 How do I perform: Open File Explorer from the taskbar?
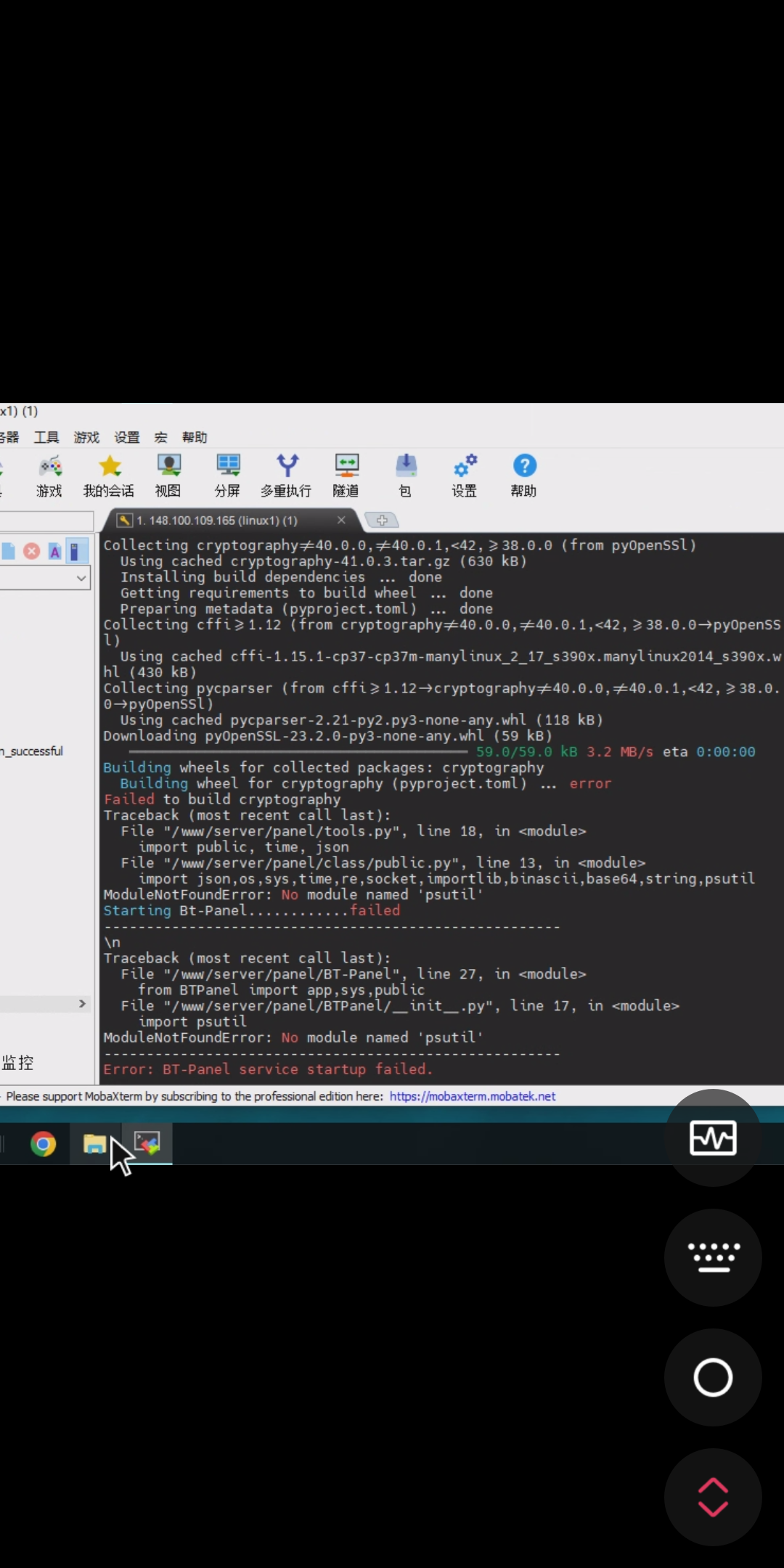tap(94, 1145)
